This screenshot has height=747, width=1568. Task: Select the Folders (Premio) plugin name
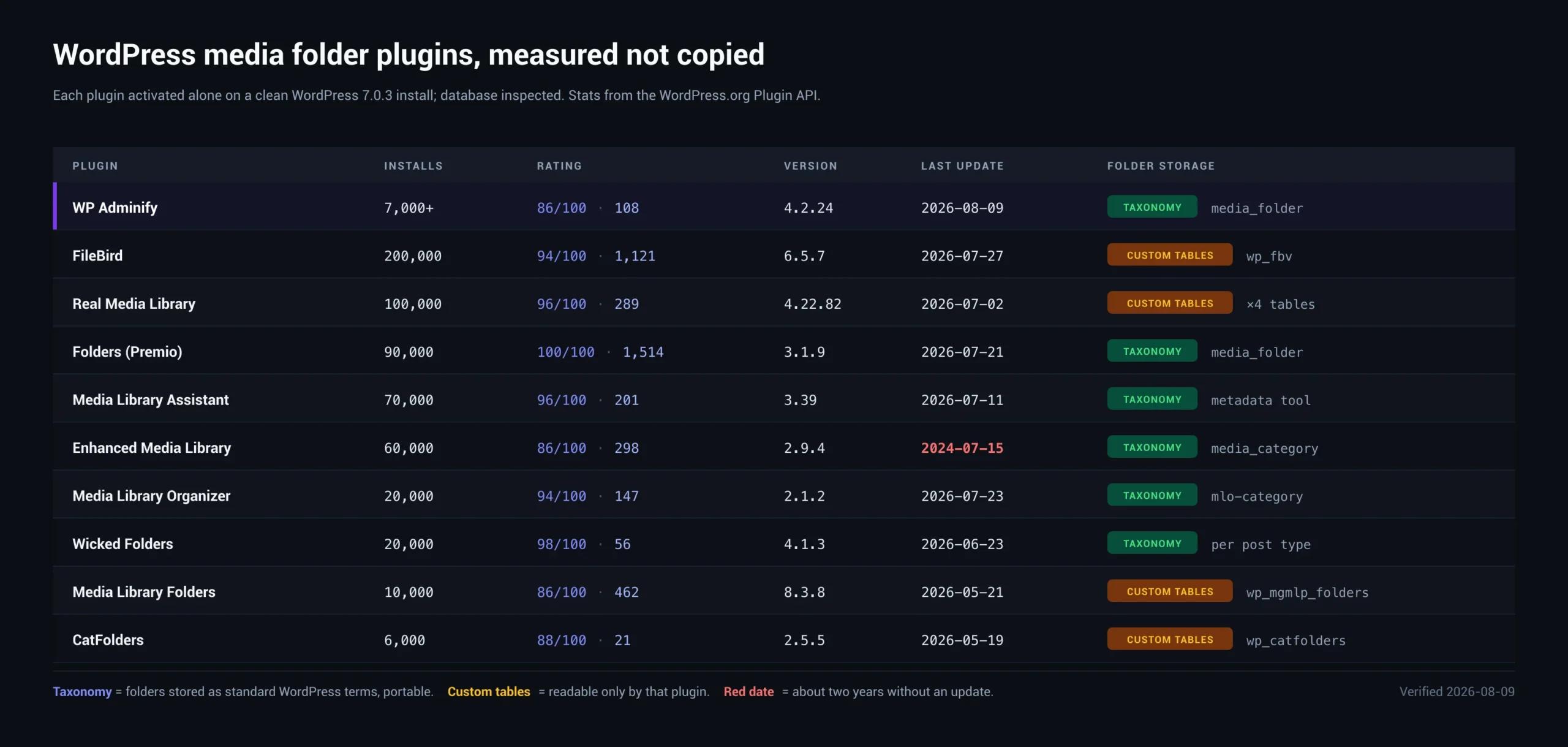pyautogui.click(x=127, y=352)
